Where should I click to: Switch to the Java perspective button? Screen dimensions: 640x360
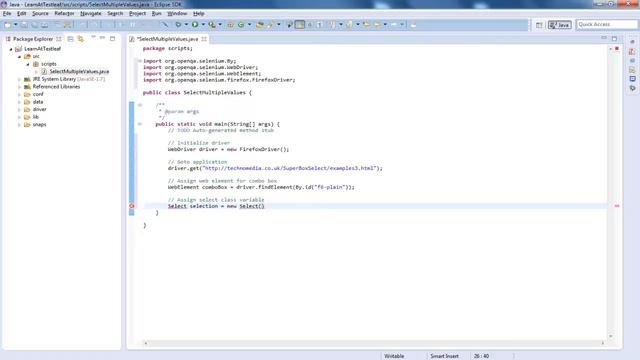[560, 25]
